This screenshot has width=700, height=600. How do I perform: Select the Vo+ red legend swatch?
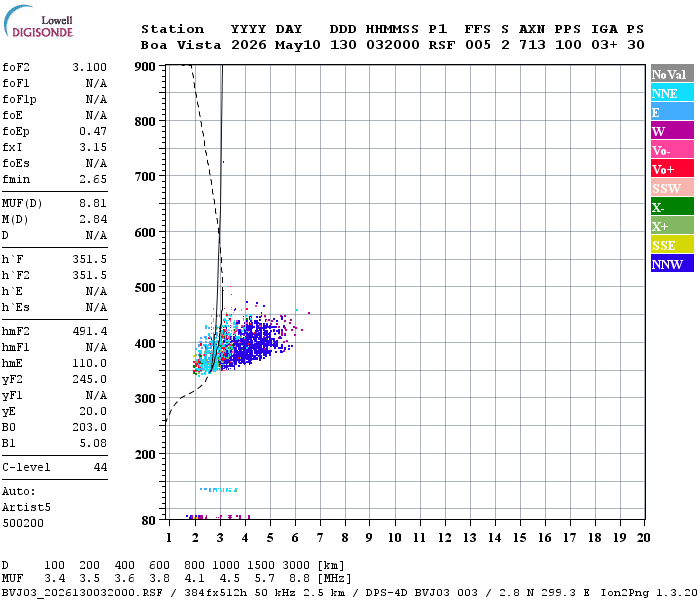click(x=672, y=169)
